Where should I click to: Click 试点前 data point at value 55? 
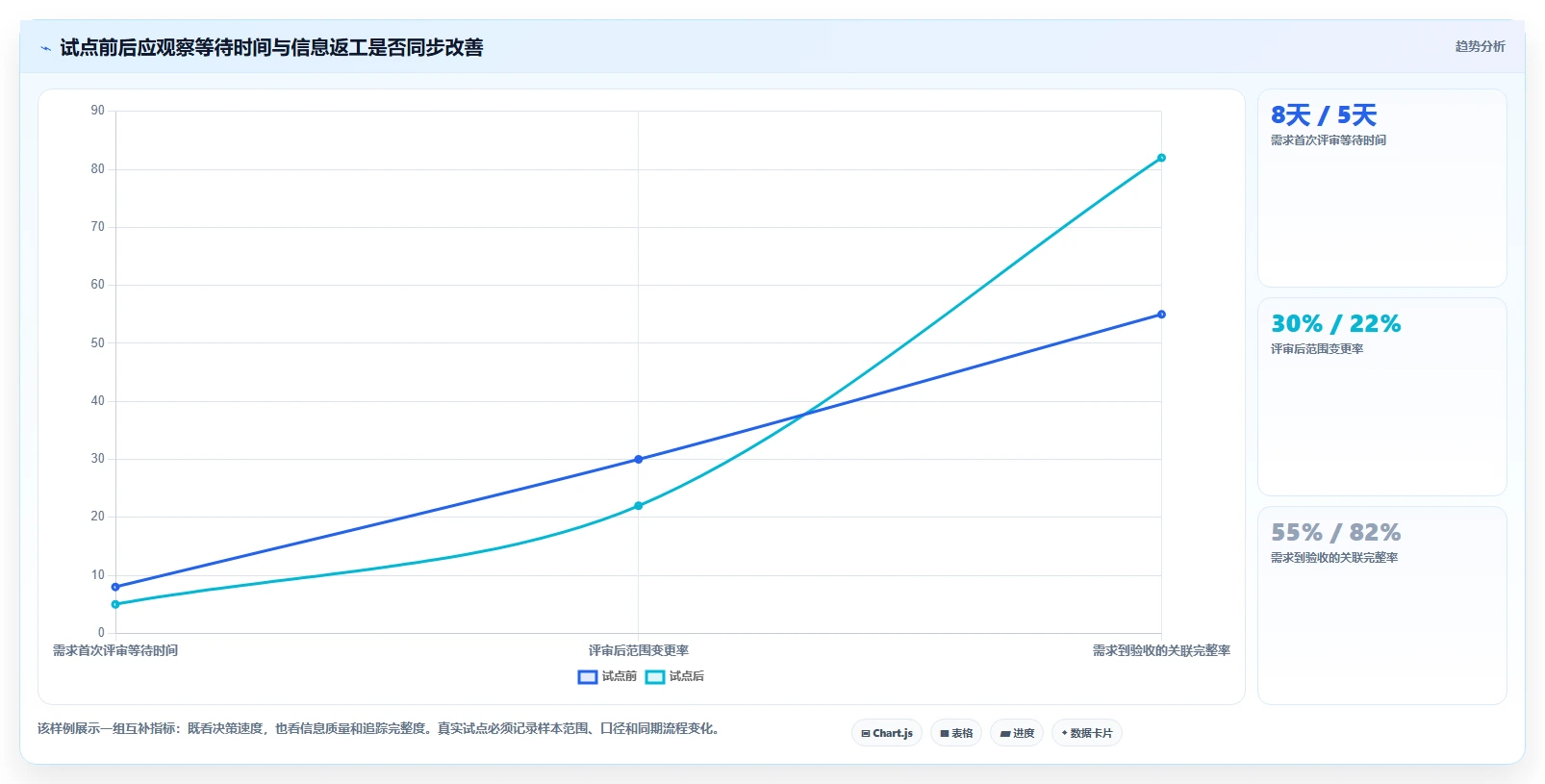point(1161,315)
